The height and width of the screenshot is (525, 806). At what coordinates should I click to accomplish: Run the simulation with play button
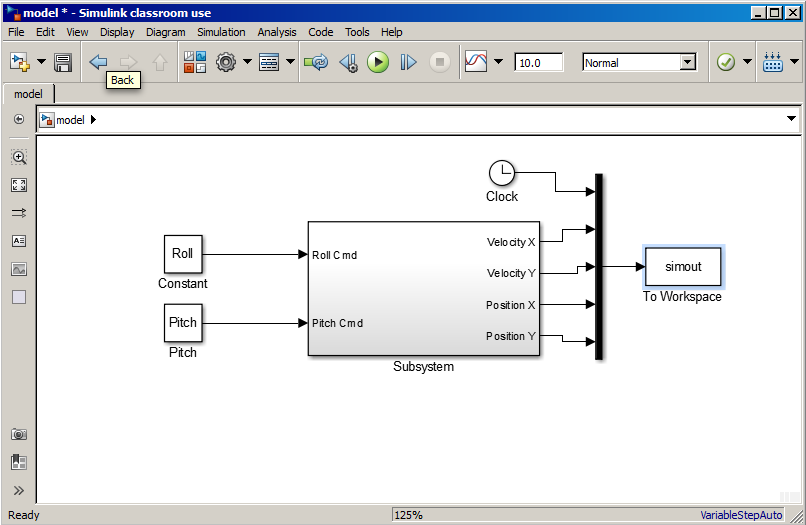click(x=378, y=62)
